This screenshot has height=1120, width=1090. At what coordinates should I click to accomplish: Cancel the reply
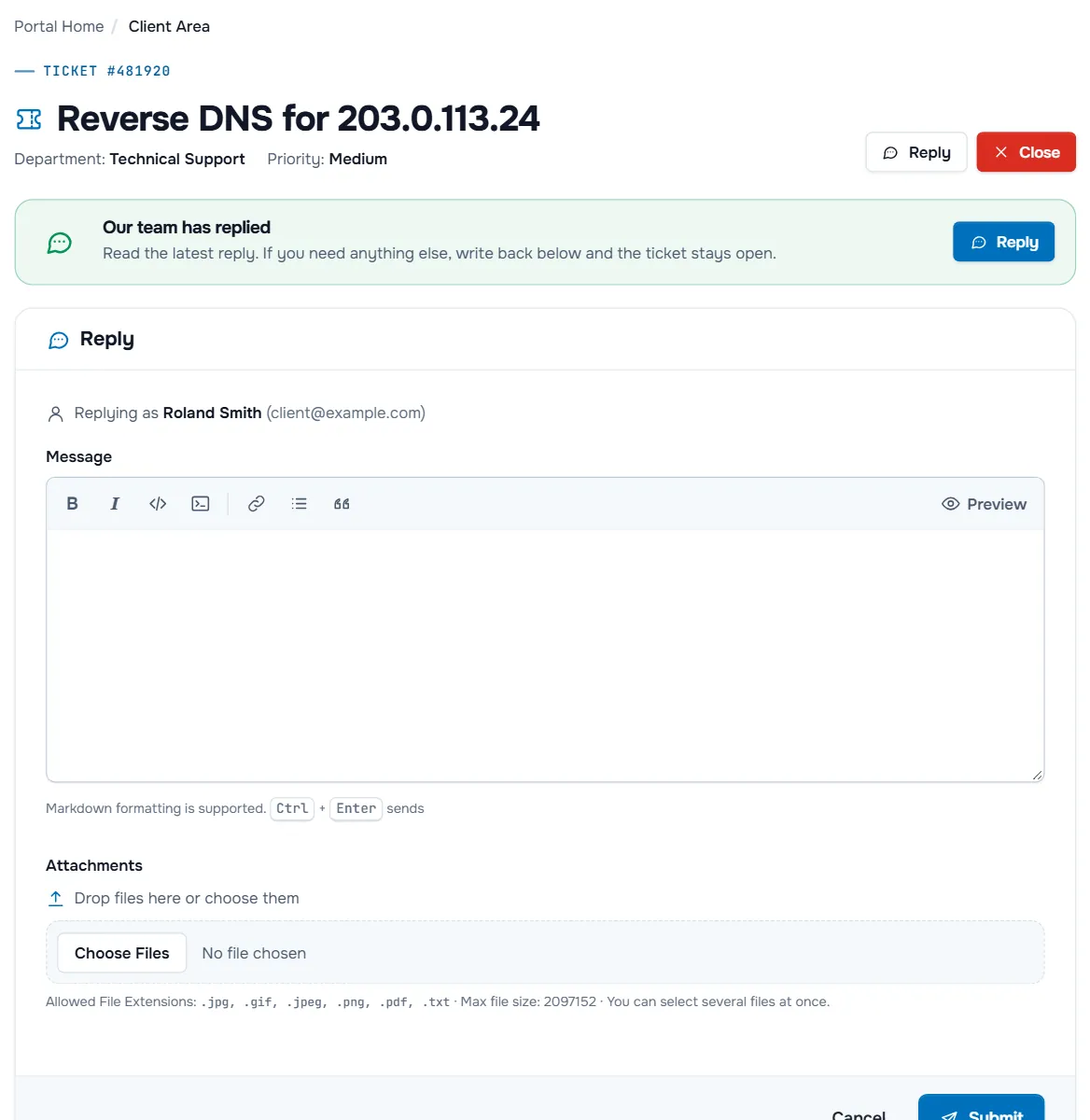click(859, 1113)
